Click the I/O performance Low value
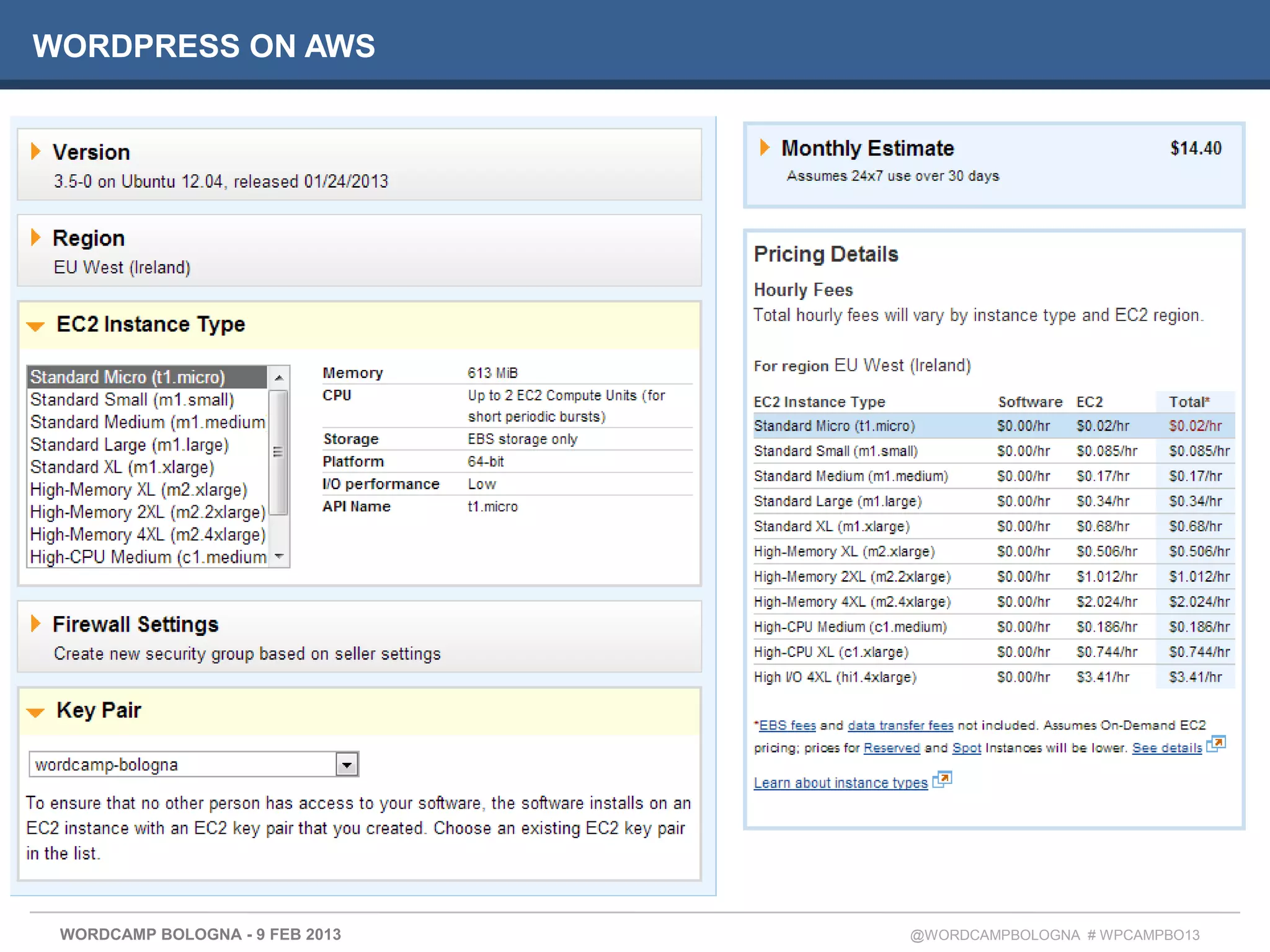Viewport: 1270px width, 952px height. tap(482, 484)
